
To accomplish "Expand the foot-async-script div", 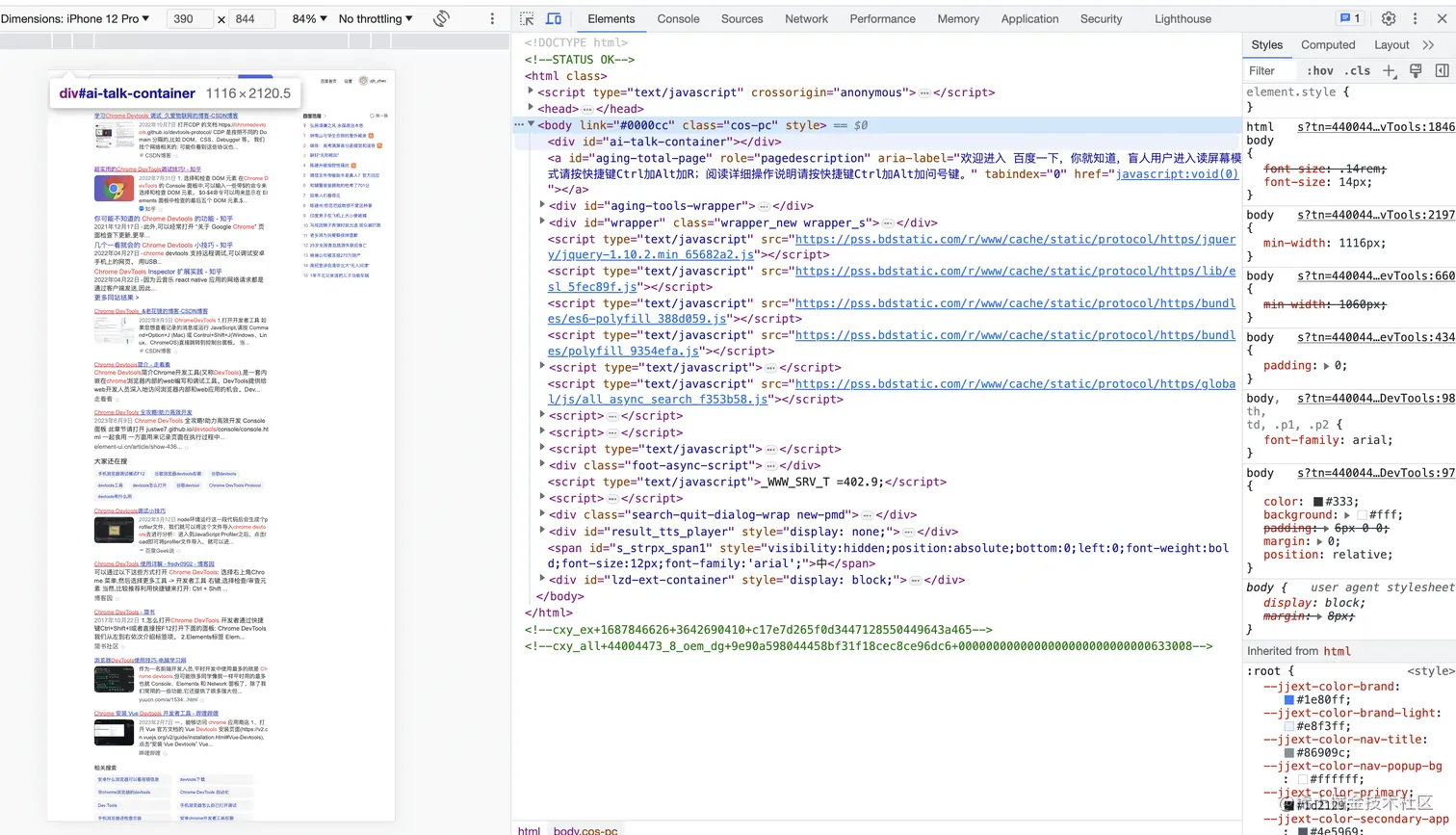I will (542, 465).
